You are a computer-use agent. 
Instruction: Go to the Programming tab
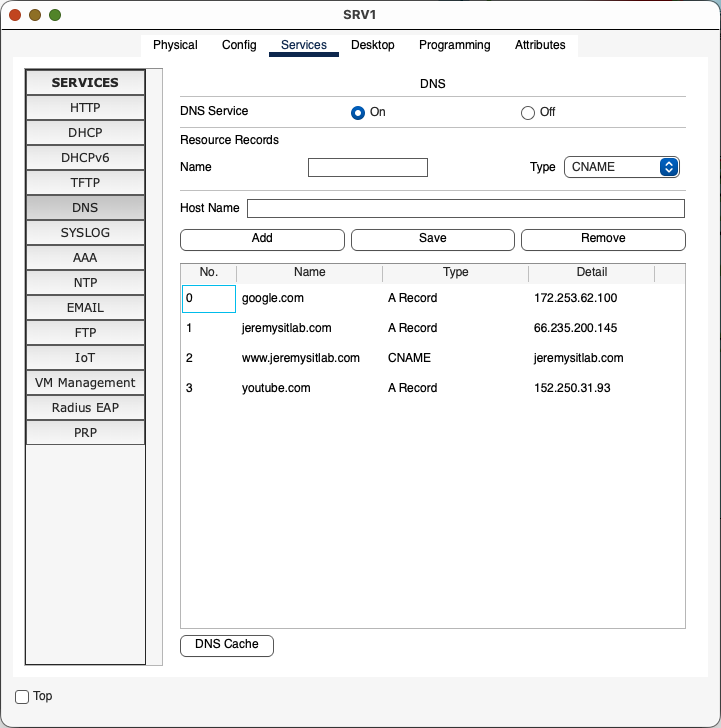coord(454,45)
